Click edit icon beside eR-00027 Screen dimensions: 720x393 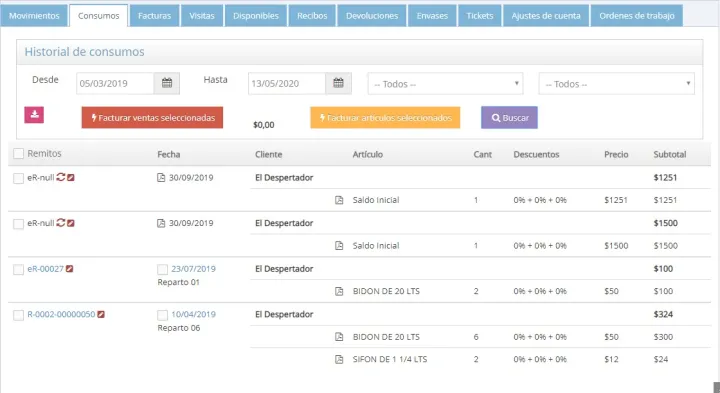pyautogui.click(x=69, y=269)
